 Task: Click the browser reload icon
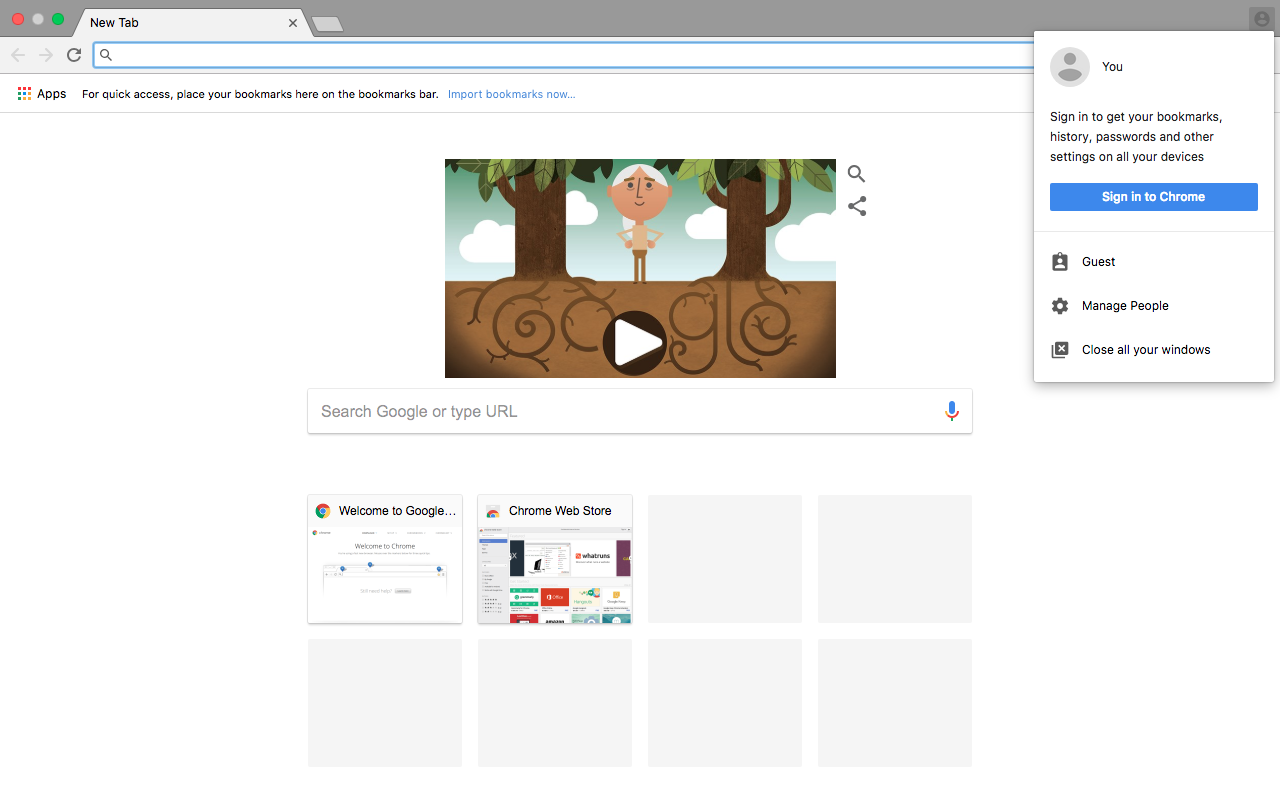coord(74,55)
